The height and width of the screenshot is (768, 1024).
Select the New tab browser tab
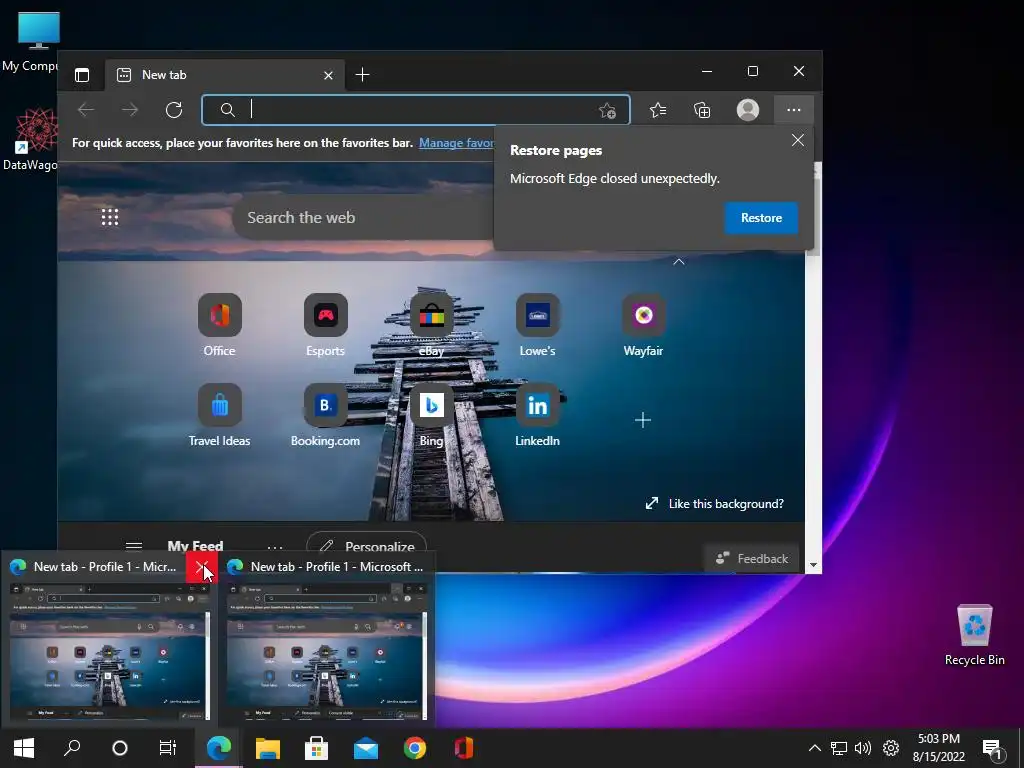pos(225,75)
